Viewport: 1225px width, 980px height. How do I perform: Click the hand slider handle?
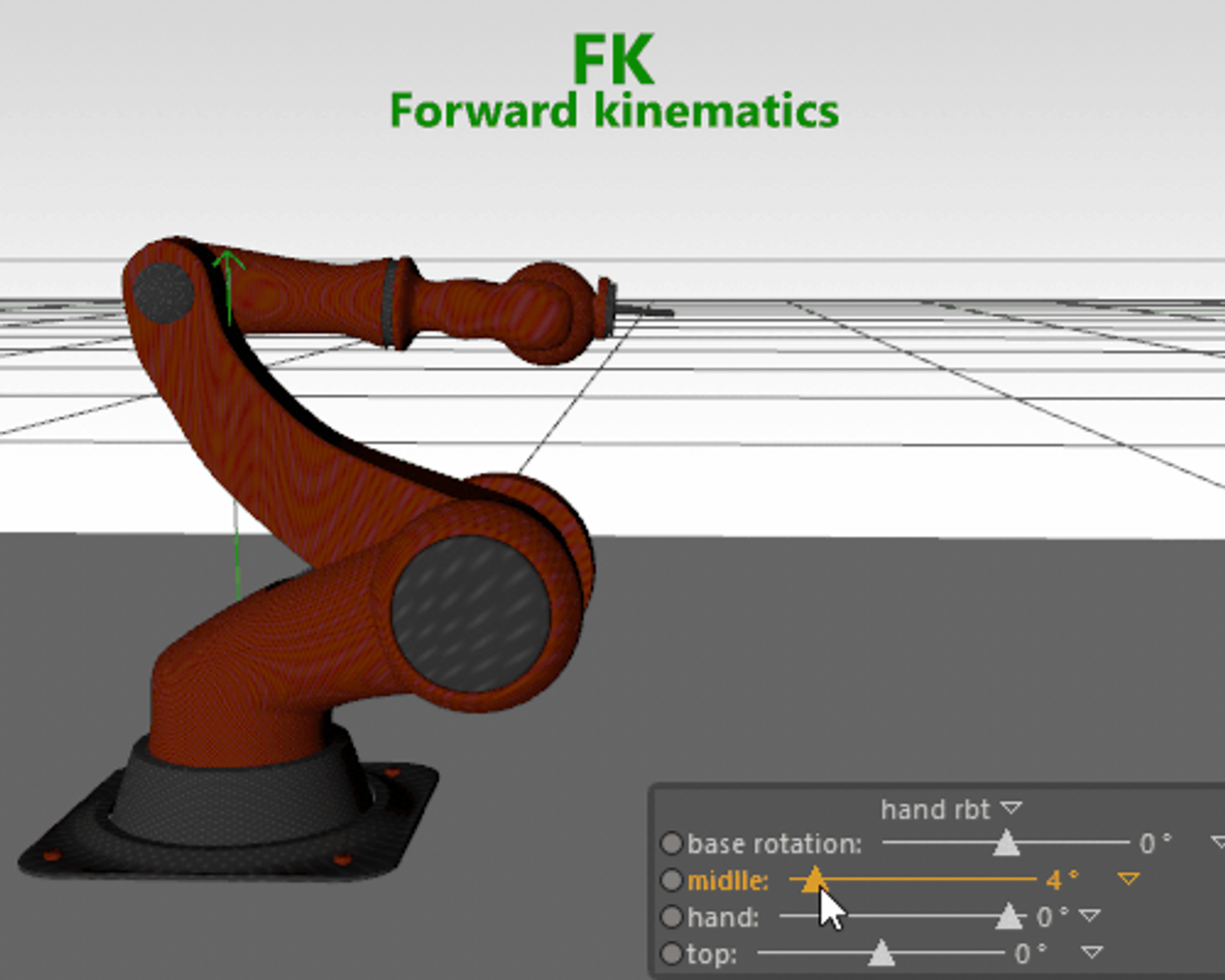coord(1009,916)
